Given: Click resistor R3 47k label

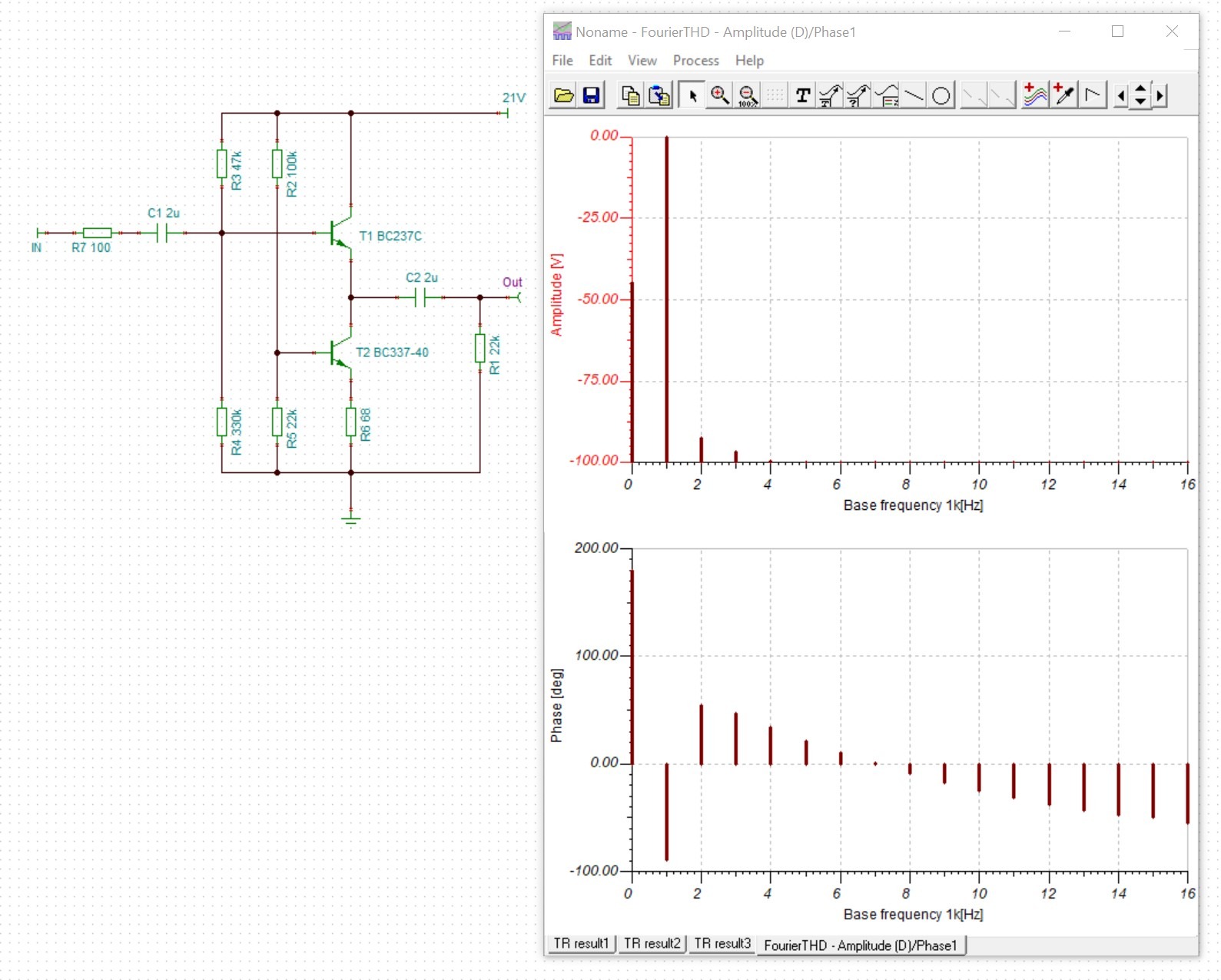Looking at the screenshot, I should (237, 171).
